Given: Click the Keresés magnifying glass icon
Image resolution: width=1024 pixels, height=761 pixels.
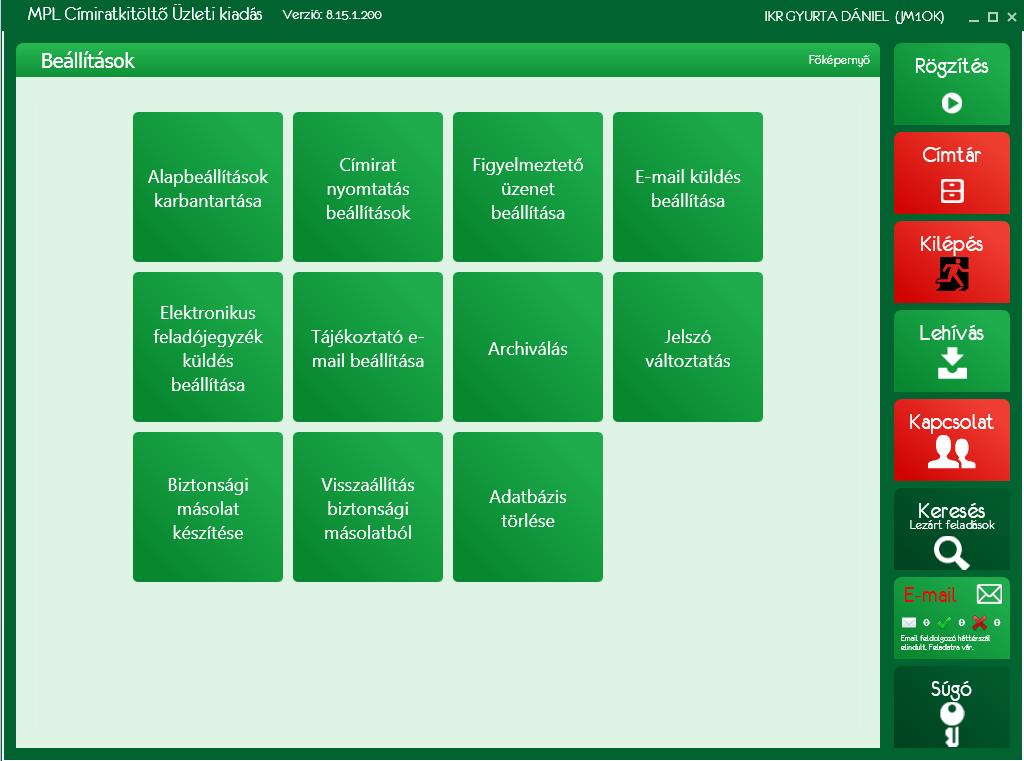Looking at the screenshot, I should pos(952,553).
